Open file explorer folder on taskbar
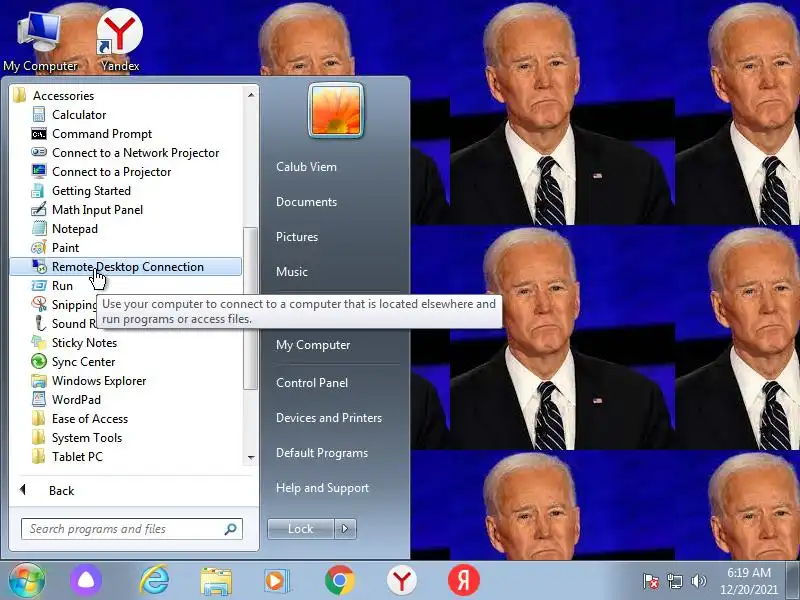The image size is (800, 600). 216,581
